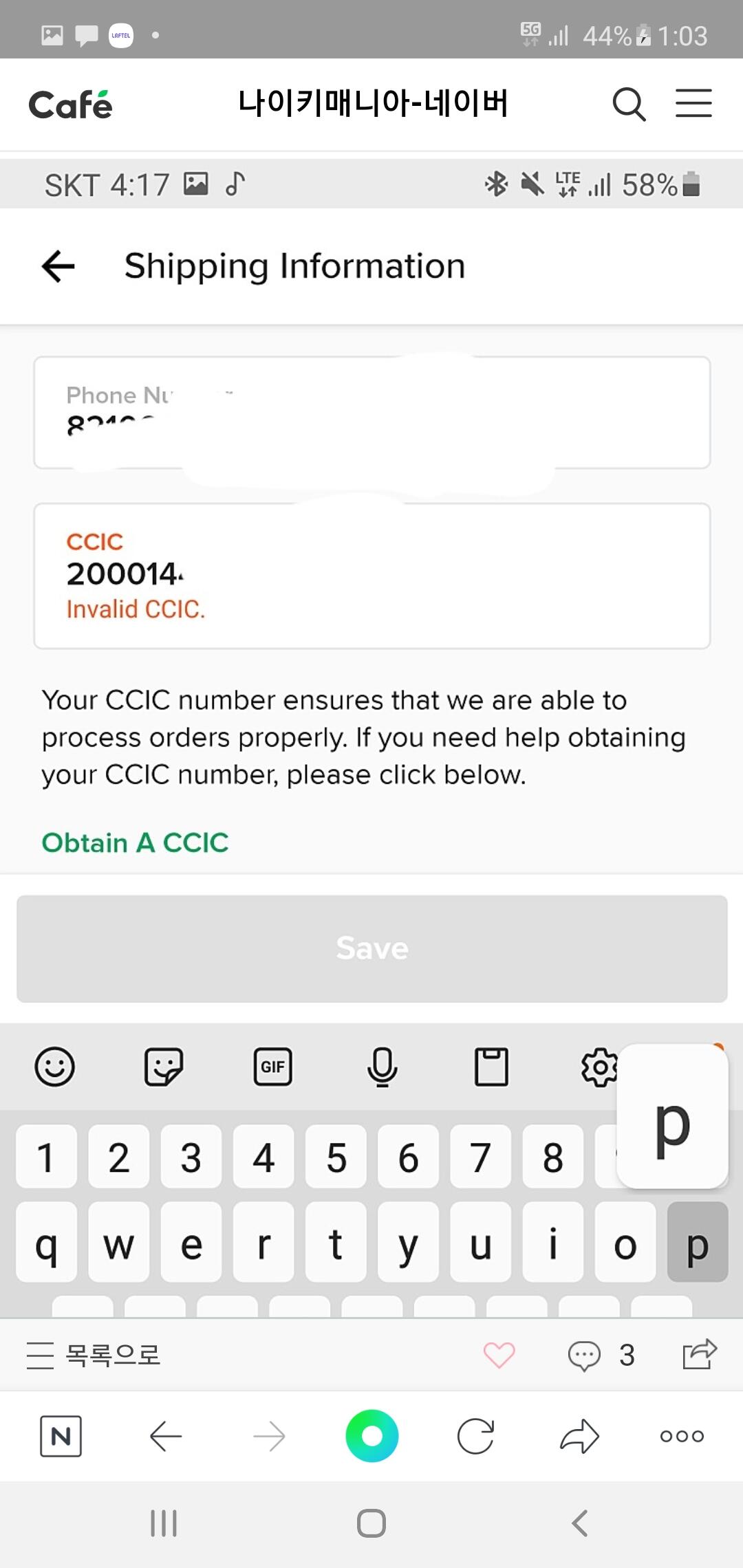Open the keyboard clipboard
This screenshot has width=743, height=1568.
pyautogui.click(x=491, y=1067)
